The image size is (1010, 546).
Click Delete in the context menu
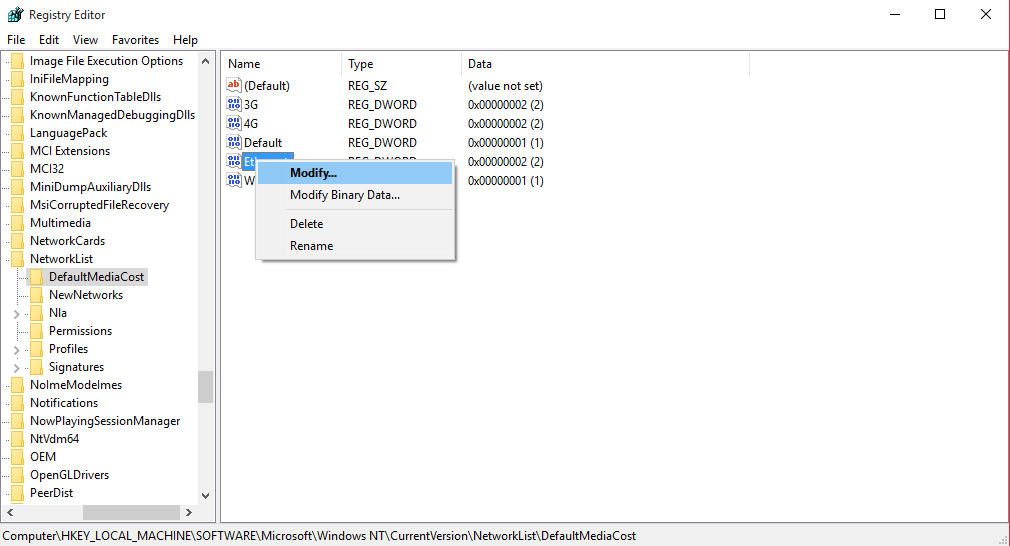click(306, 224)
